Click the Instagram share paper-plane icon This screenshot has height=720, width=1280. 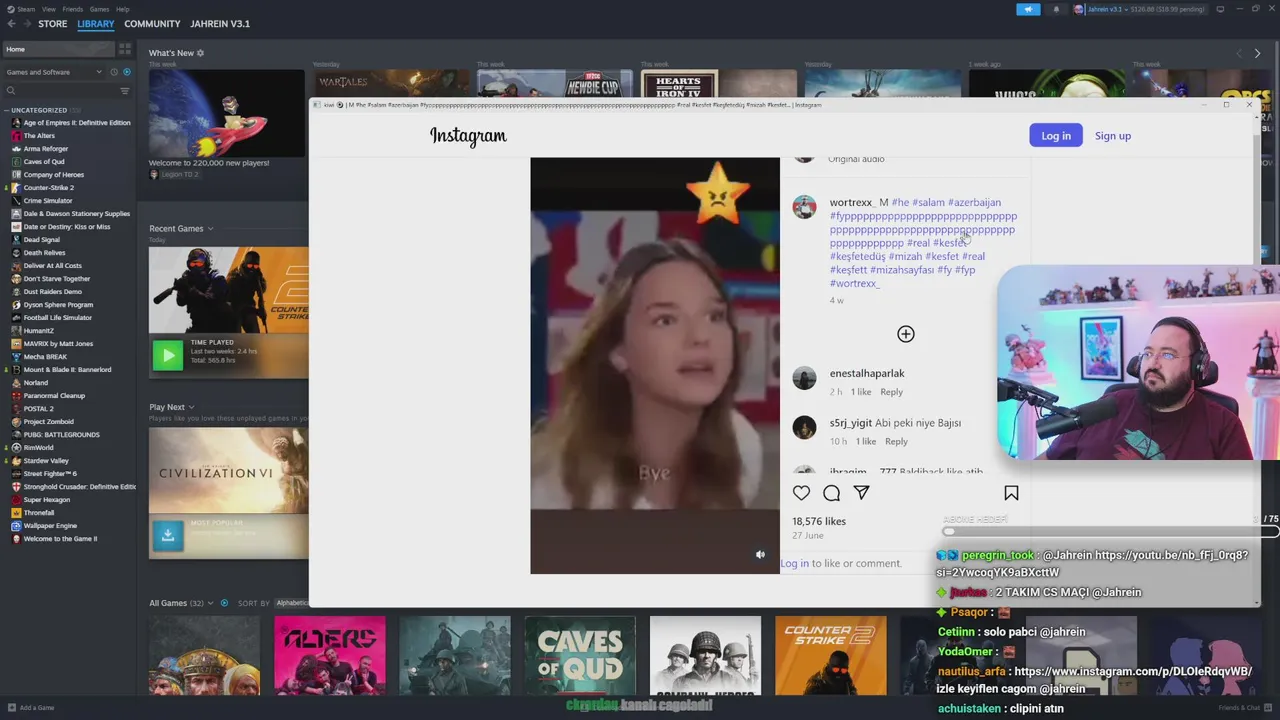(861, 493)
